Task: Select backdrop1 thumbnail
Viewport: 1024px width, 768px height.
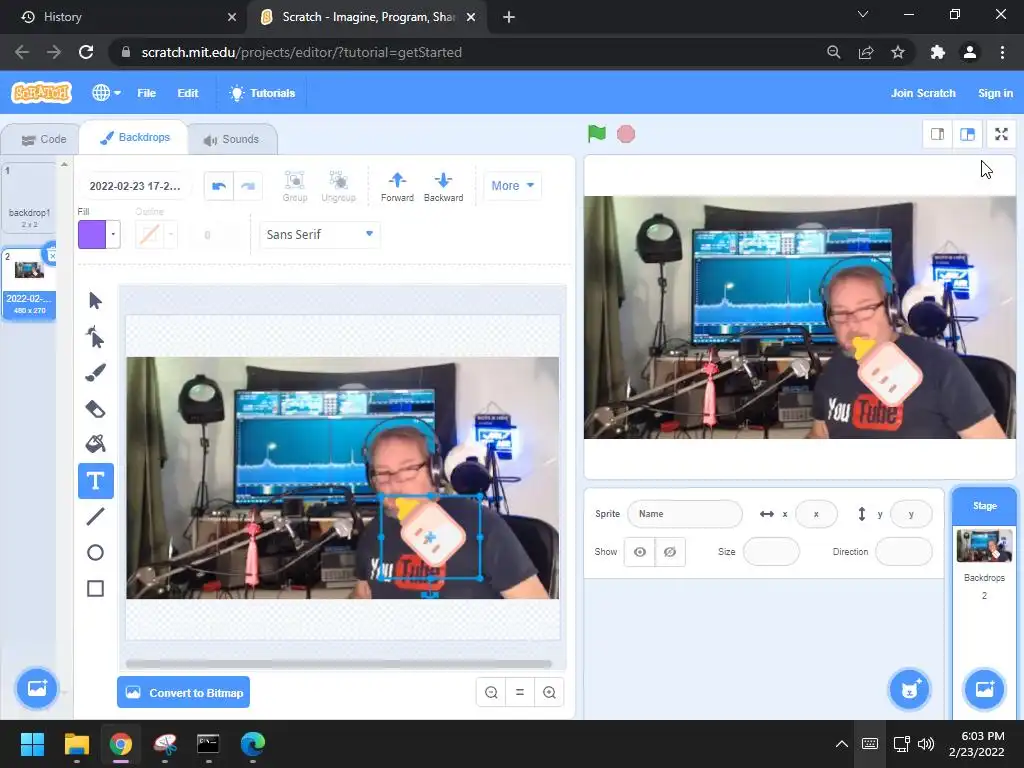Action: (x=29, y=197)
